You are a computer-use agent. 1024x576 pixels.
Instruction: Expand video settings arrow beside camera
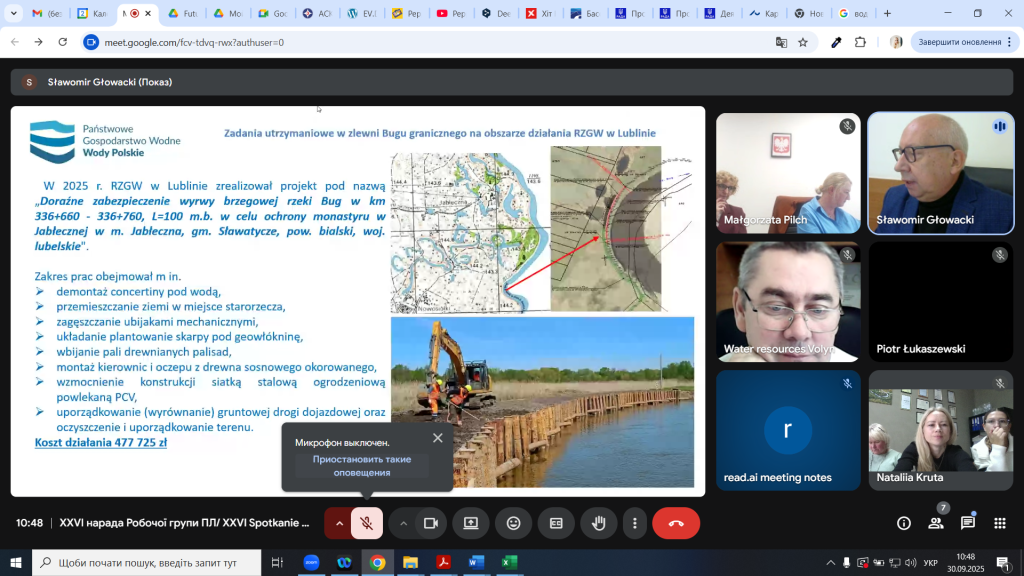click(404, 523)
